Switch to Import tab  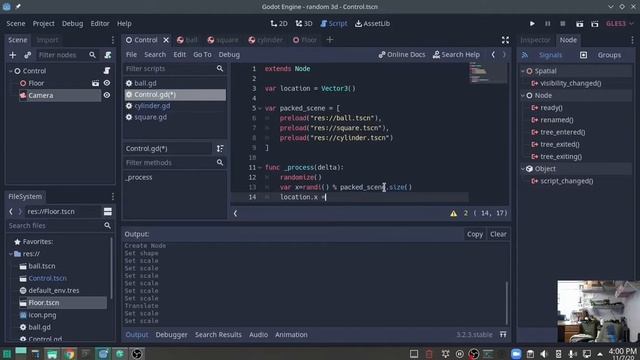point(48,40)
